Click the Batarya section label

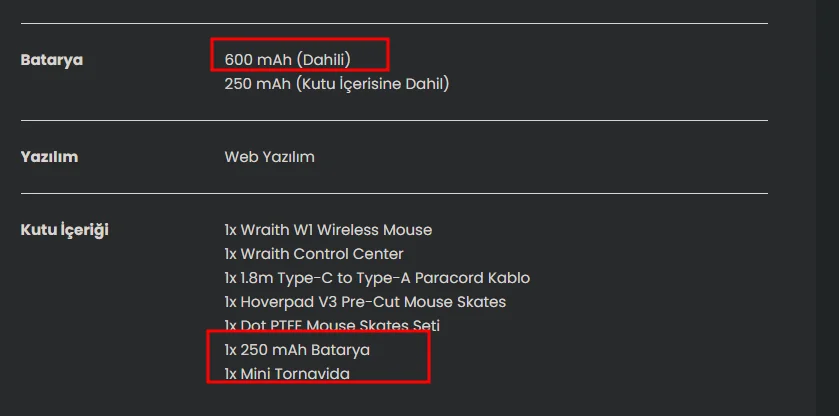pos(52,60)
